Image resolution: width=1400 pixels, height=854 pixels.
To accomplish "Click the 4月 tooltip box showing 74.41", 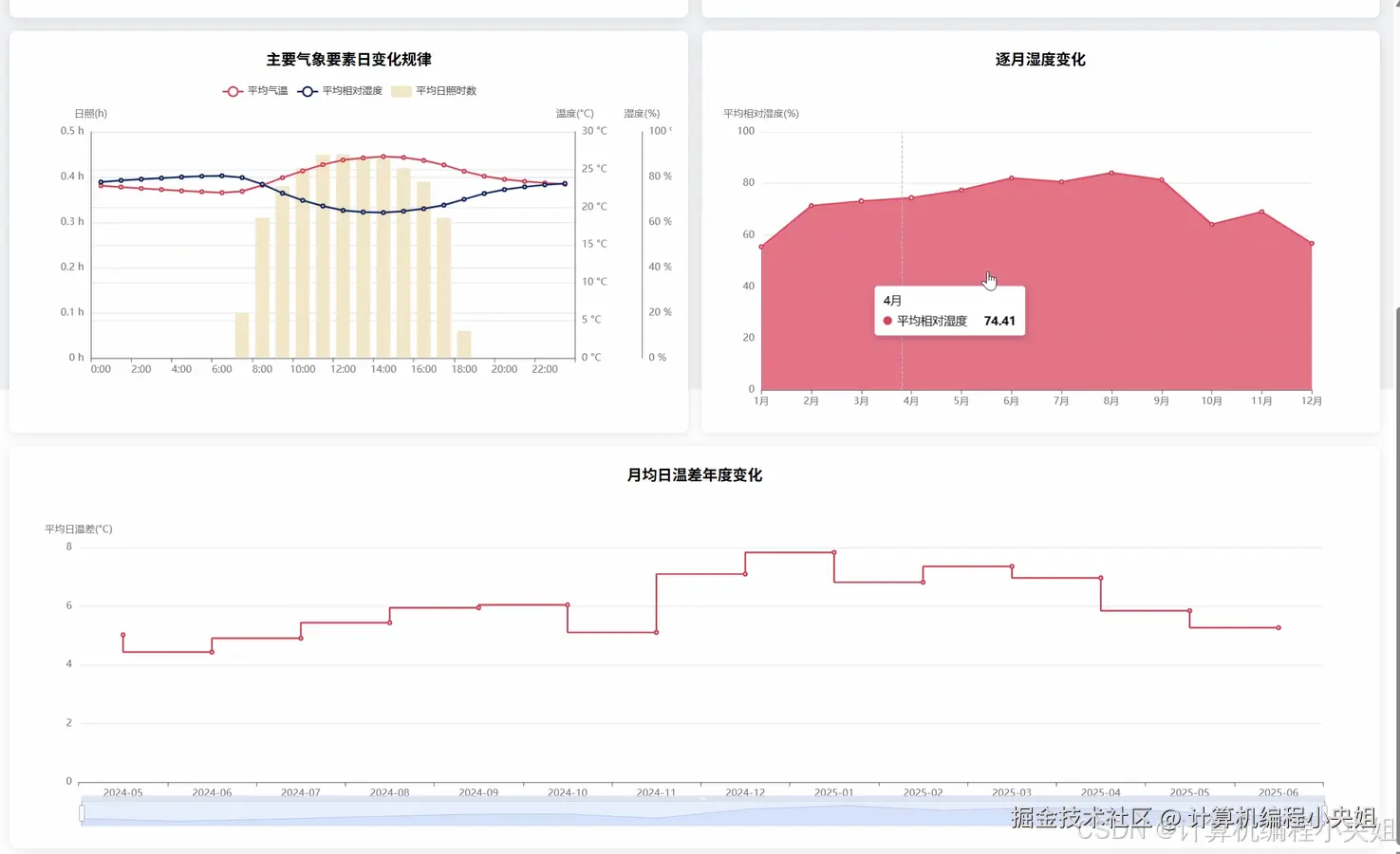I will tap(949, 311).
